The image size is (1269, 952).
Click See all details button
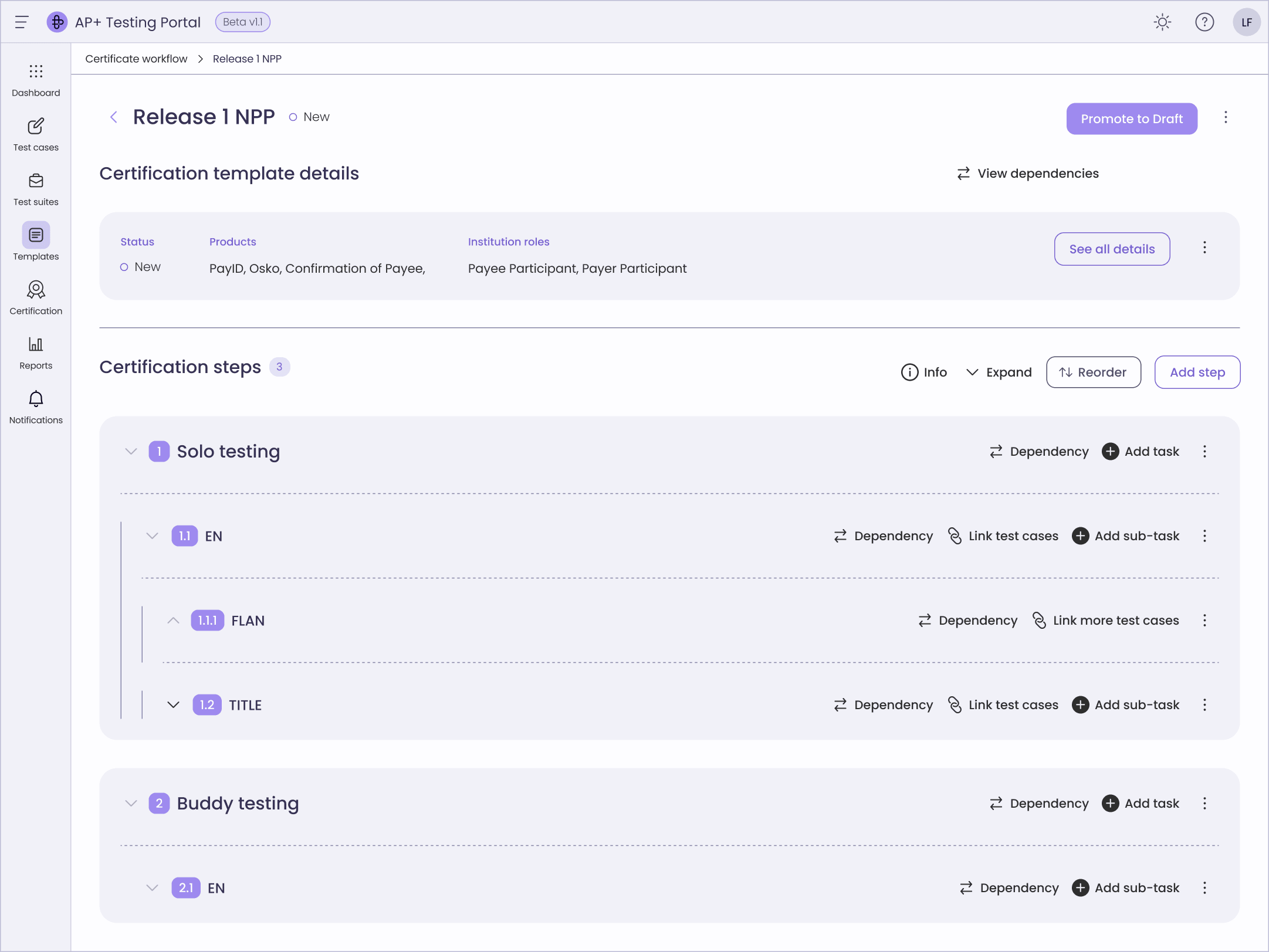1112,249
